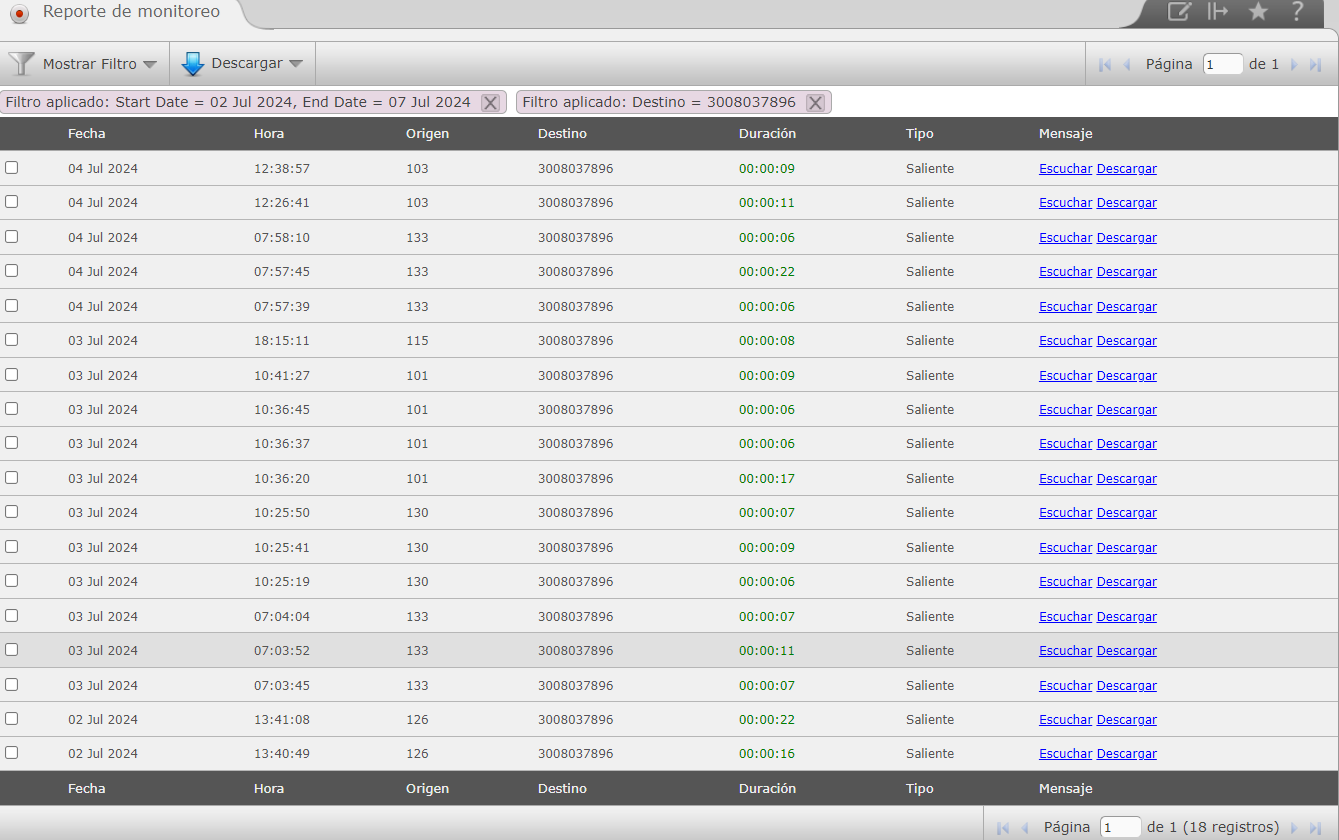Download the 07:03:52 call recording
The height and width of the screenshot is (840, 1339).
point(1126,651)
